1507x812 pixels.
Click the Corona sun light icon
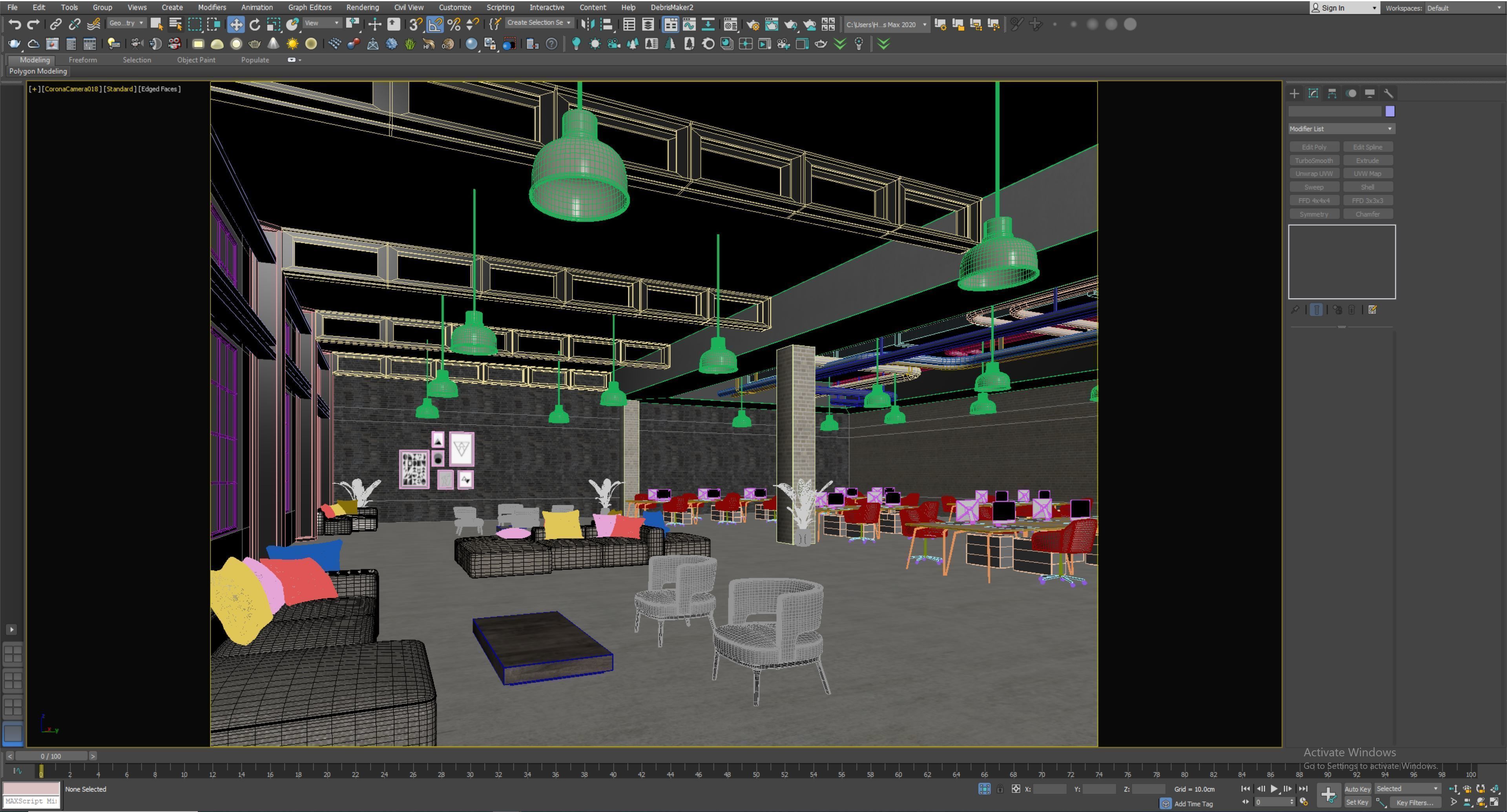point(292,44)
